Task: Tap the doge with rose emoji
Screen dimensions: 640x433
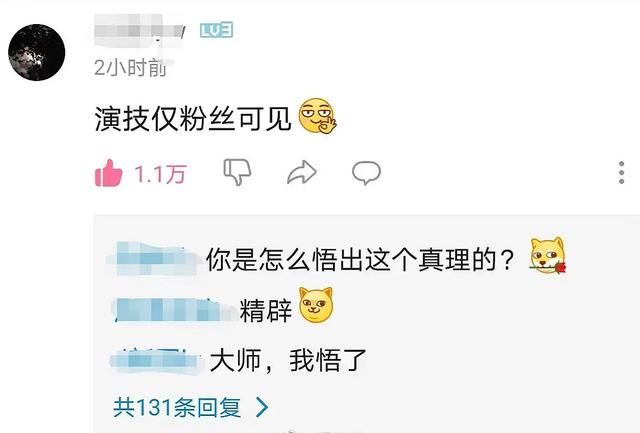Action: coord(548,256)
